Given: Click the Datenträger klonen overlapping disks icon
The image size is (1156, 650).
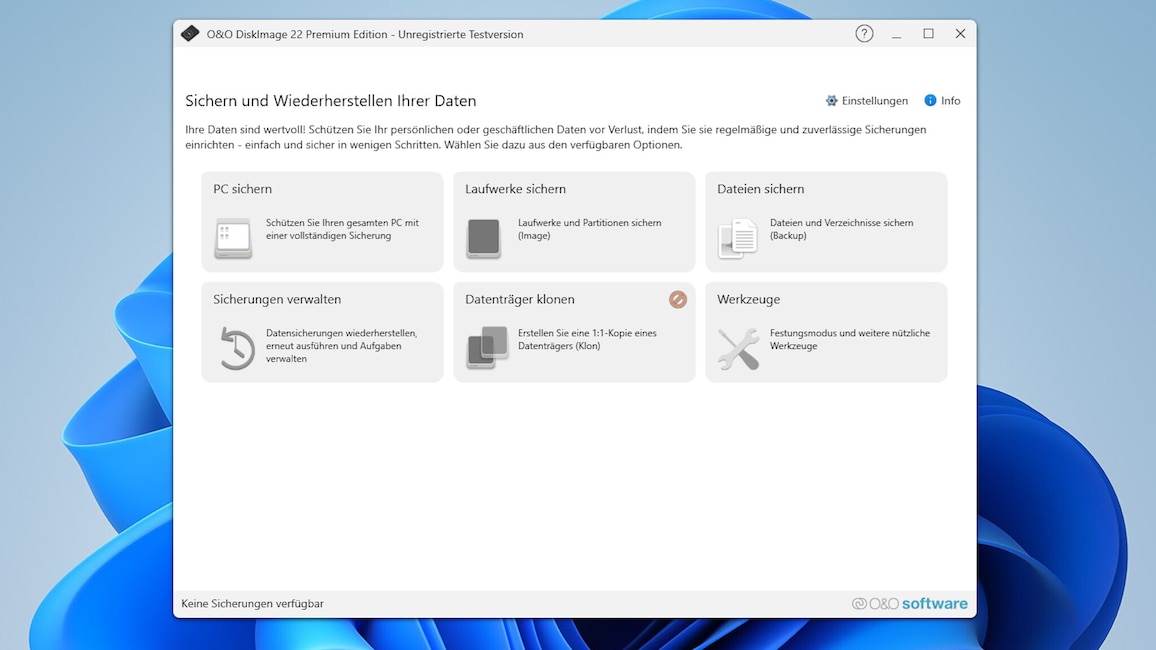Looking at the screenshot, I should [487, 347].
